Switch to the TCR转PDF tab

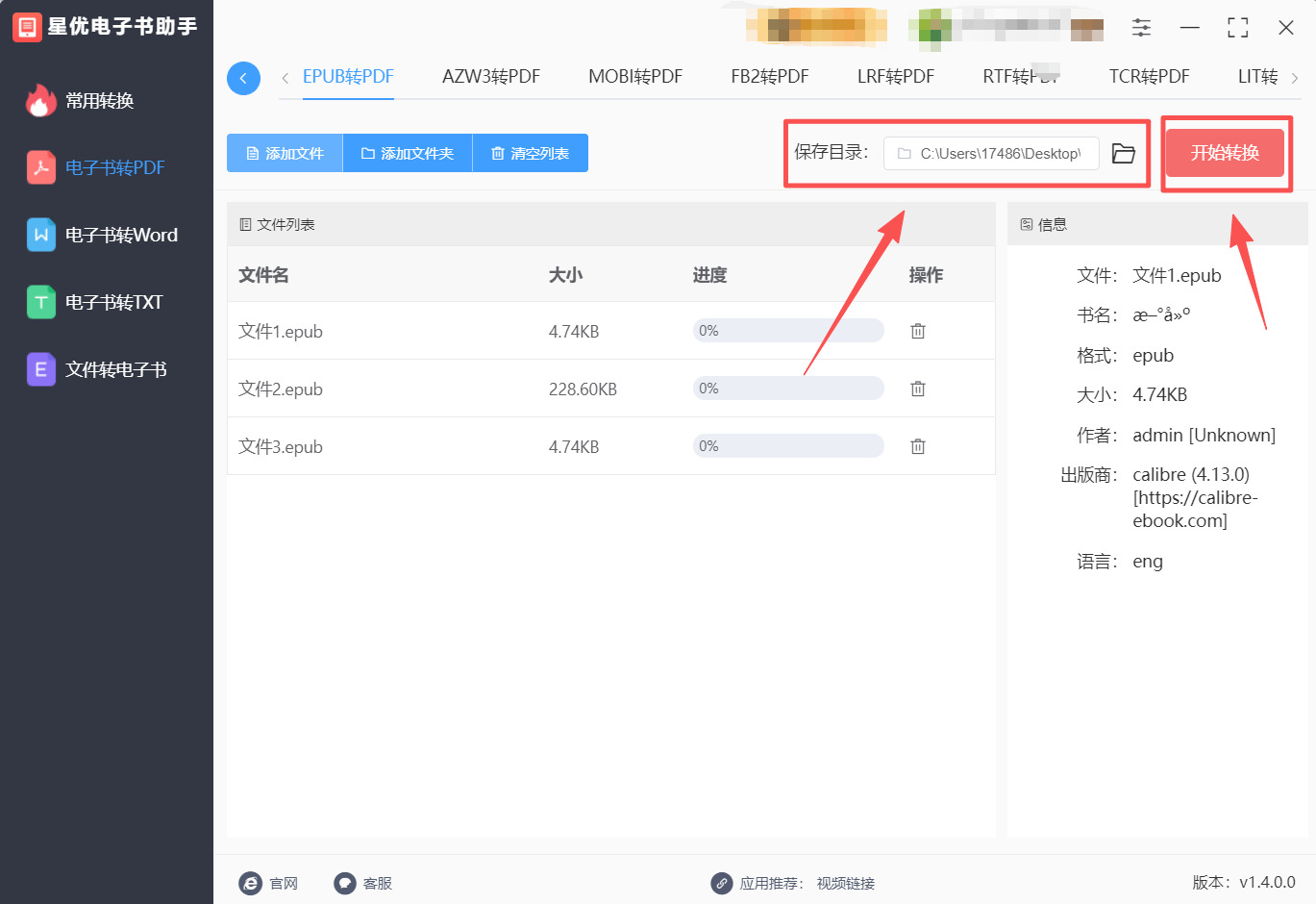[1149, 77]
